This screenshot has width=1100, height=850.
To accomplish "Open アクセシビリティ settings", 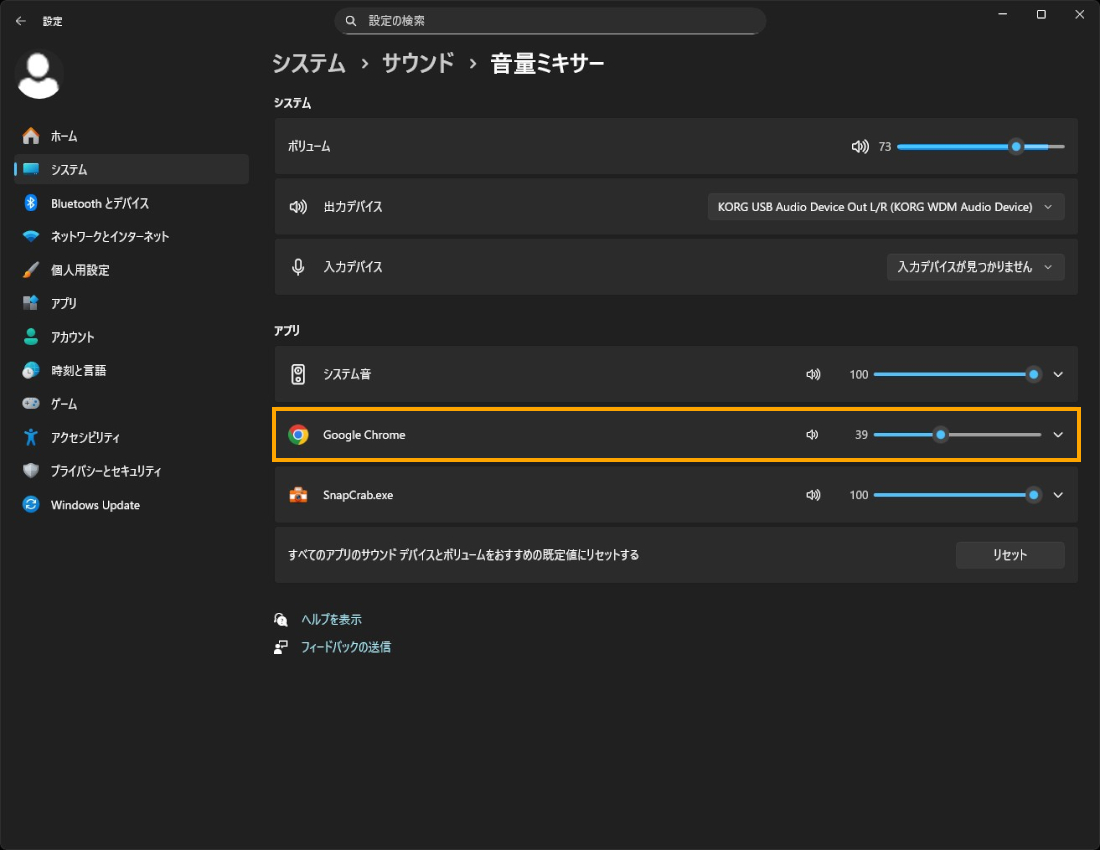I will [x=132, y=437].
